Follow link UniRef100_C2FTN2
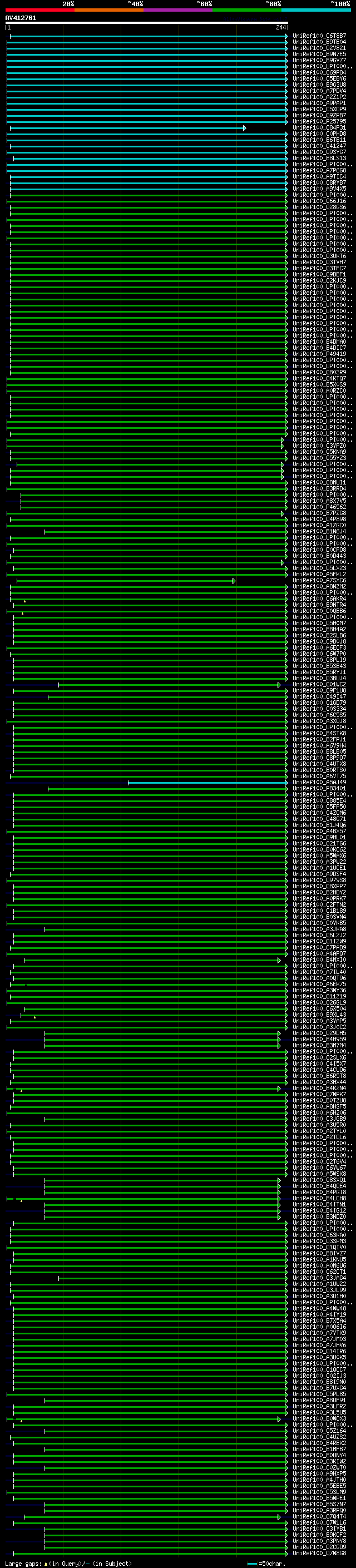356x1568 pixels. click(x=319, y=904)
